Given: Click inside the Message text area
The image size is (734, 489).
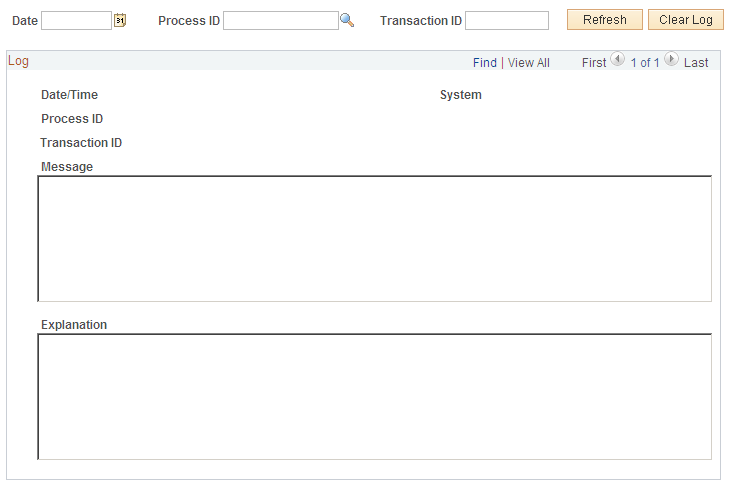Looking at the screenshot, I should (374, 239).
